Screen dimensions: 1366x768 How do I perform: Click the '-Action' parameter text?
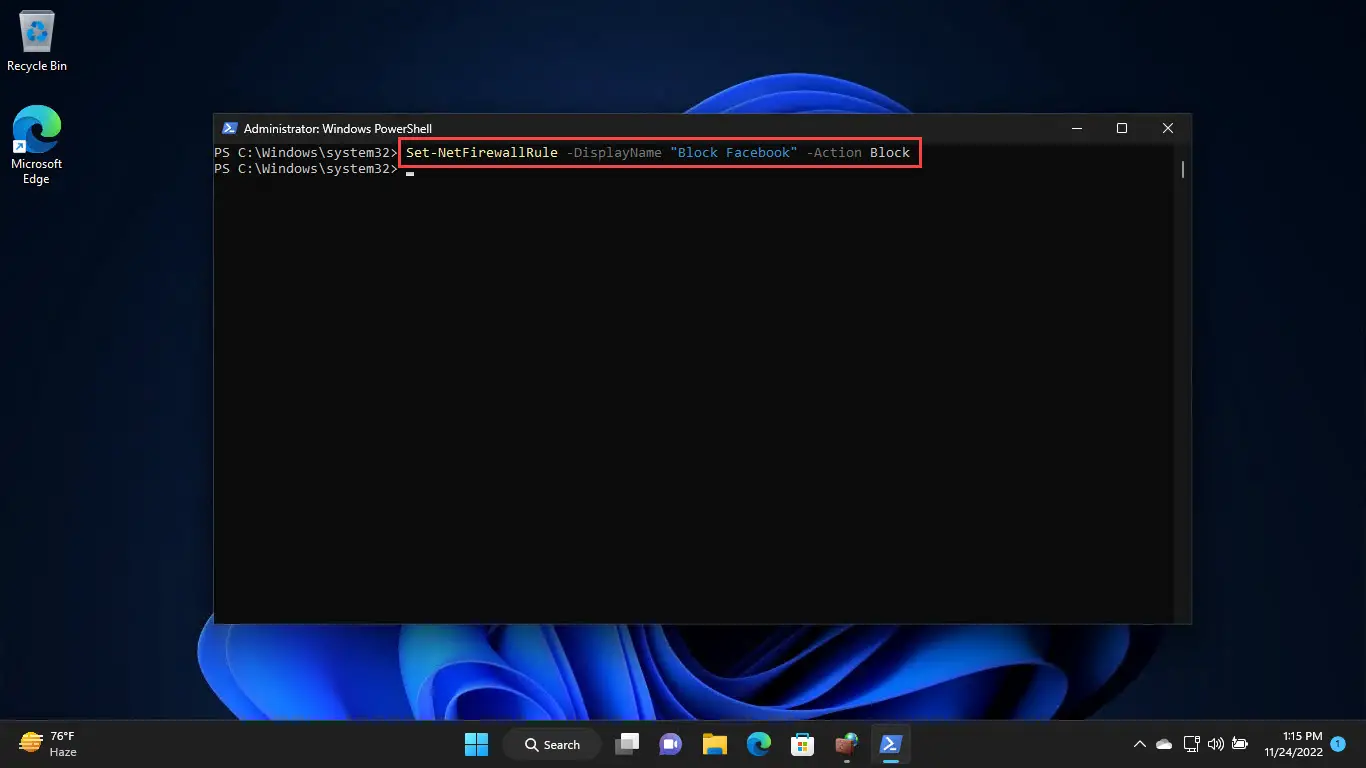(834, 153)
